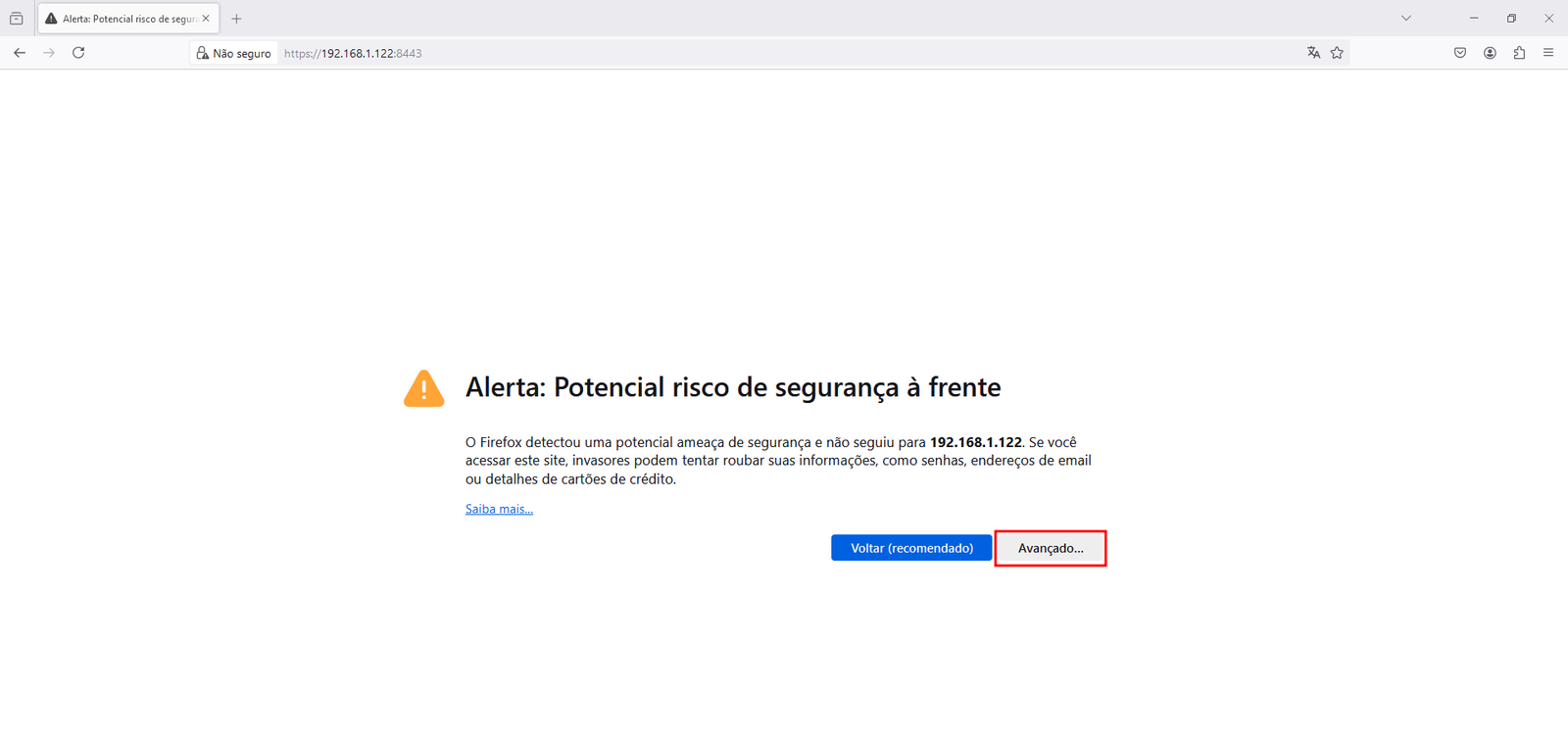Select the 'Alerta: Potencial risco' tab
1568x748 pixels.
(x=122, y=19)
